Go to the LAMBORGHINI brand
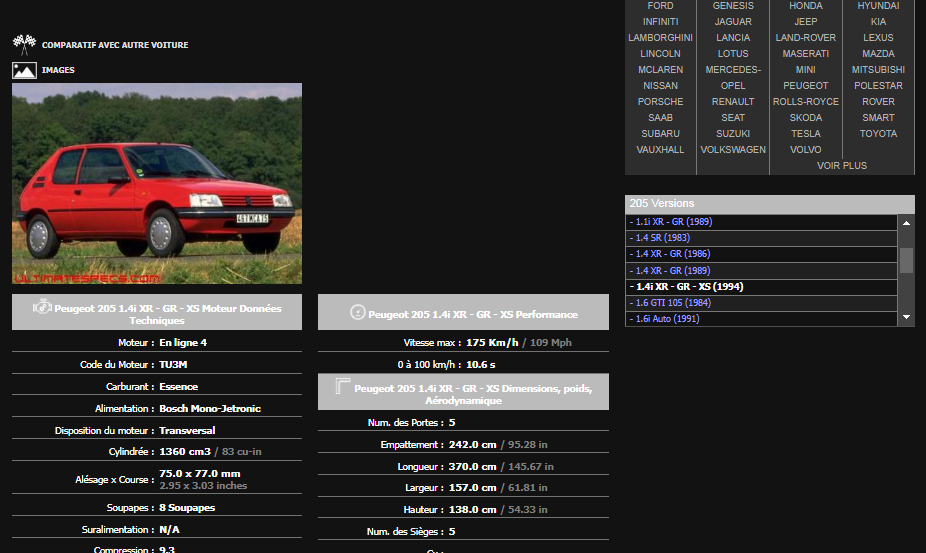Viewport: 926px width, 553px height. (660, 38)
